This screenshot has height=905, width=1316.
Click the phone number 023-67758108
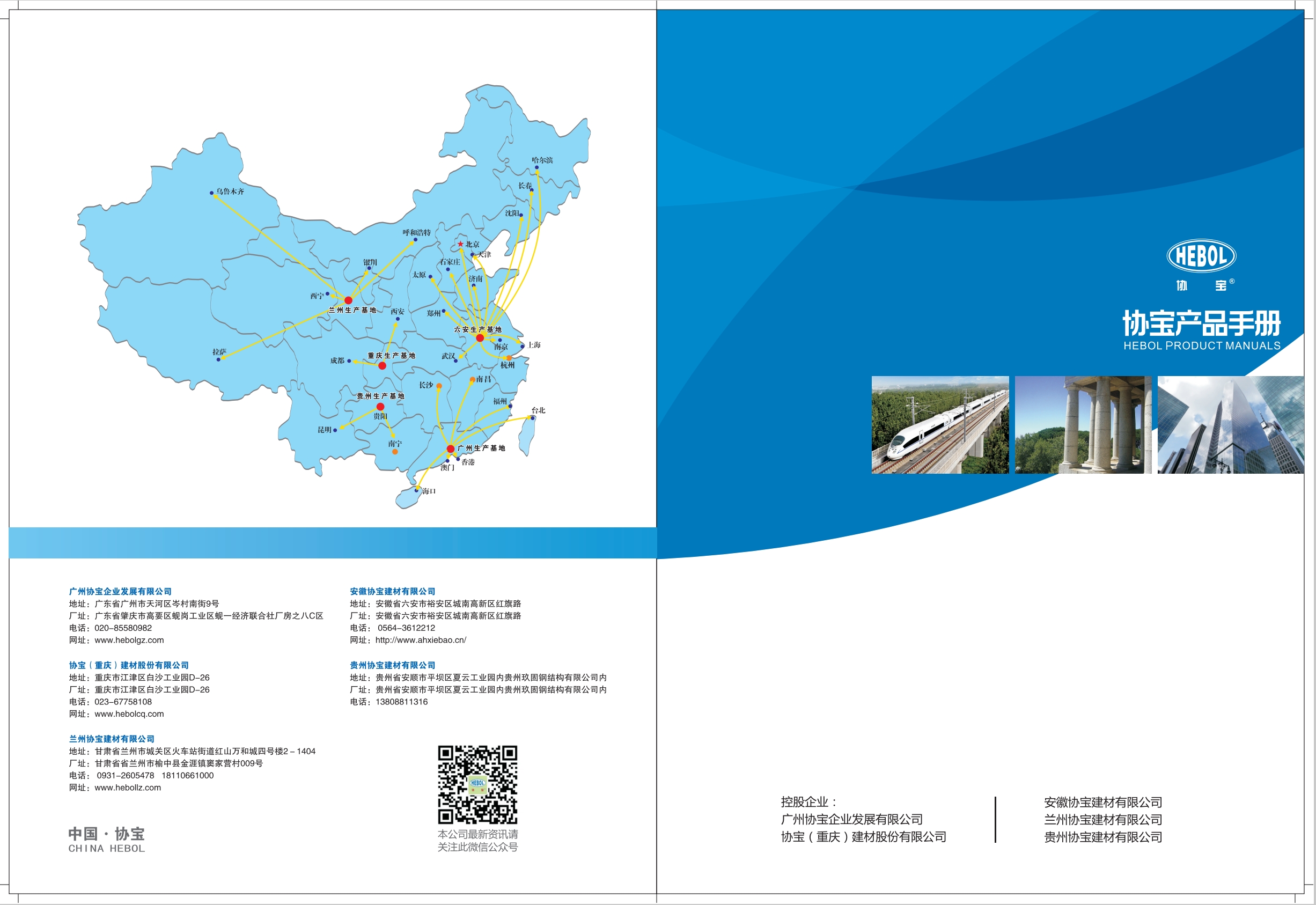123,702
